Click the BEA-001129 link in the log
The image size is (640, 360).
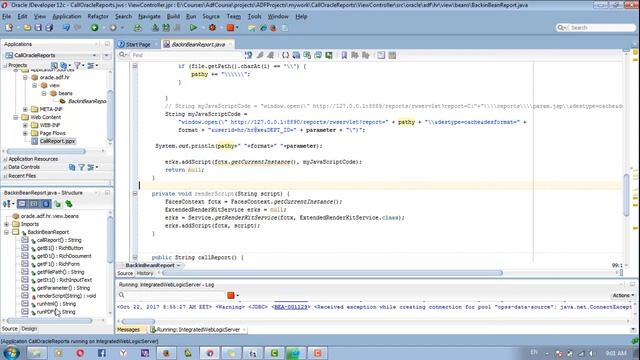click(x=291, y=307)
